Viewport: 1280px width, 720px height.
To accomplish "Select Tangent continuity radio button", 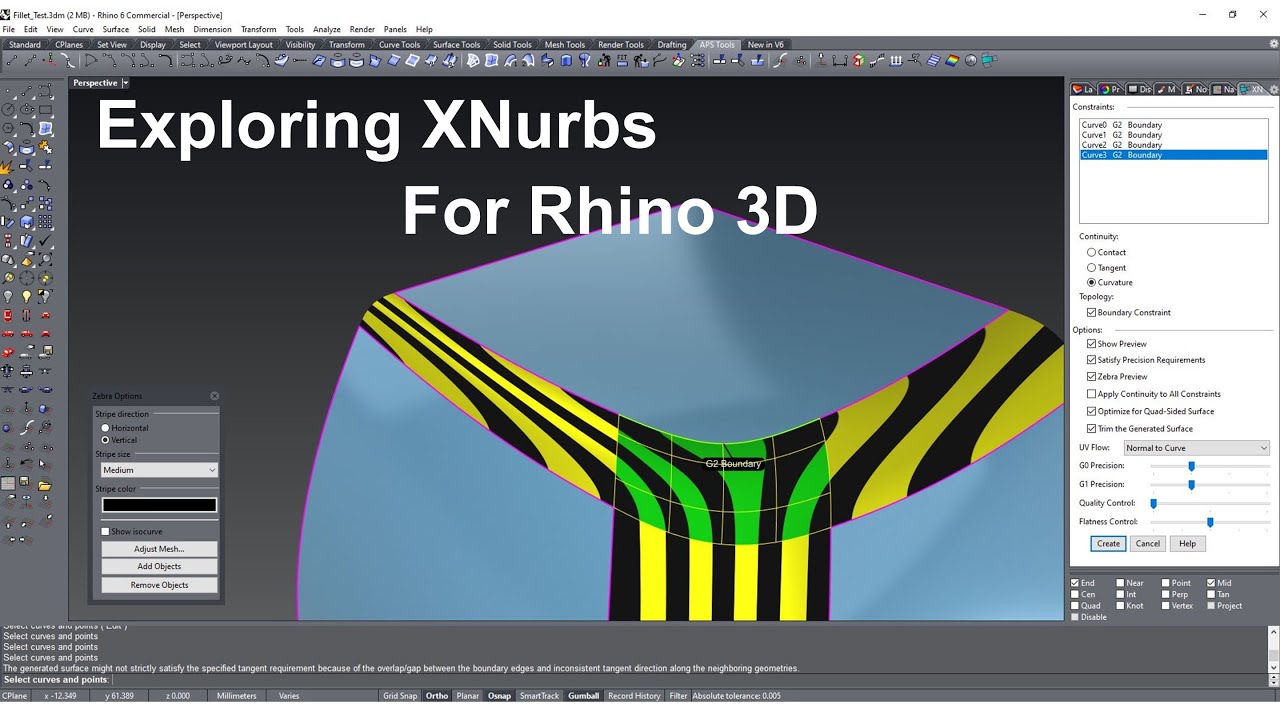I will tap(1091, 267).
